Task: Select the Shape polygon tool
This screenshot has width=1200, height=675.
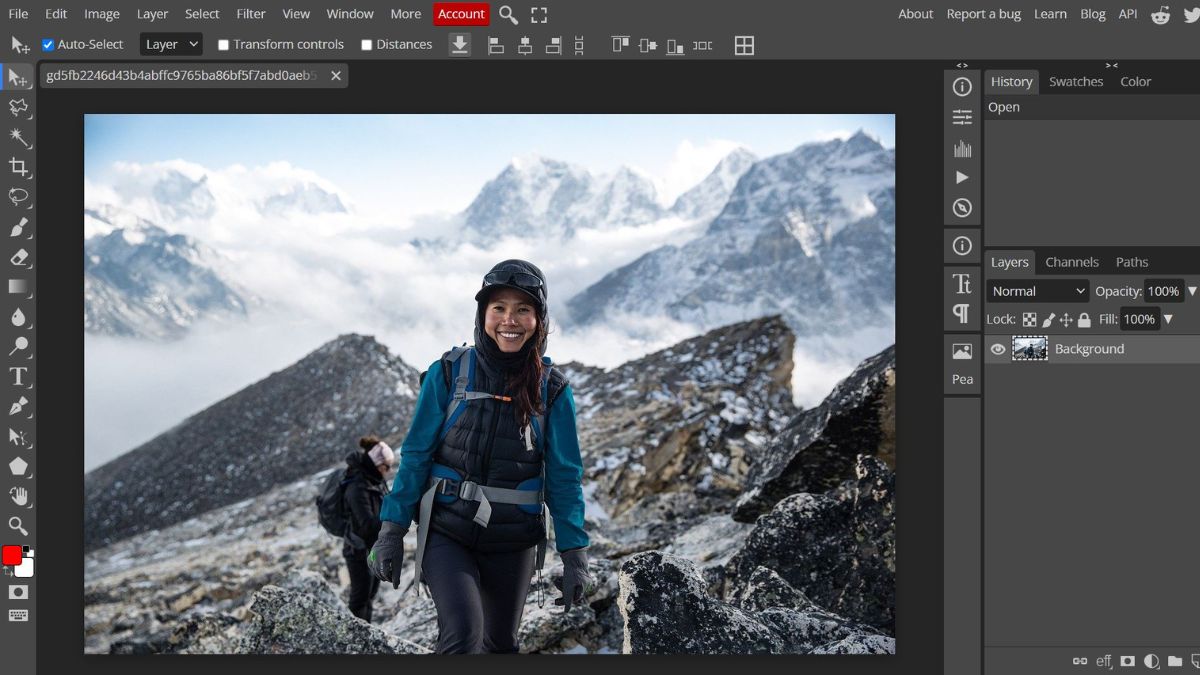Action: (x=18, y=466)
